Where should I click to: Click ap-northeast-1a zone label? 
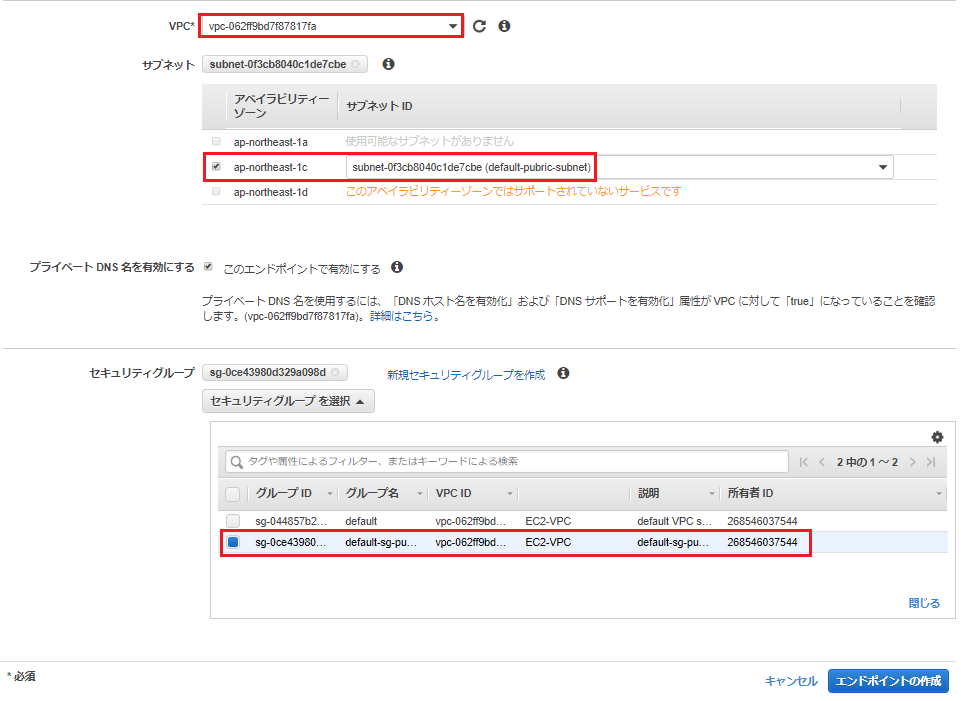270,142
